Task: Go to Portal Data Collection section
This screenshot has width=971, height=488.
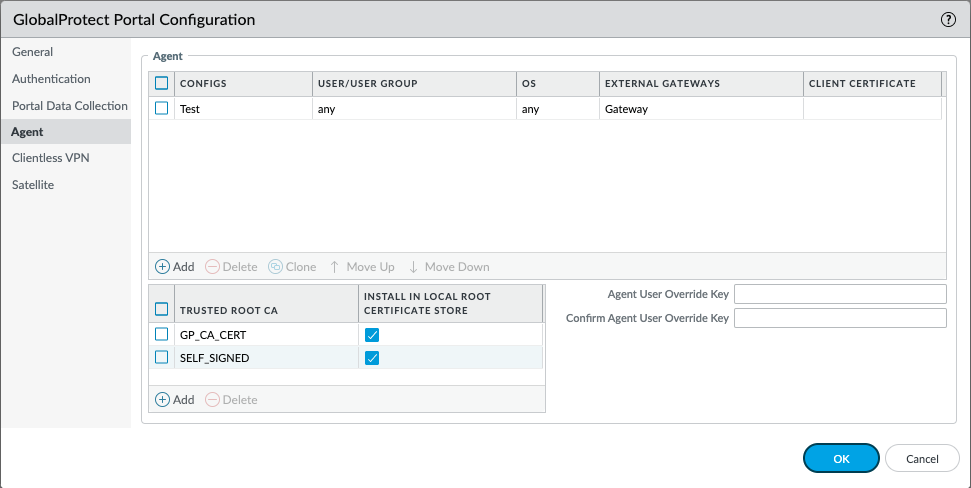Action: (69, 105)
